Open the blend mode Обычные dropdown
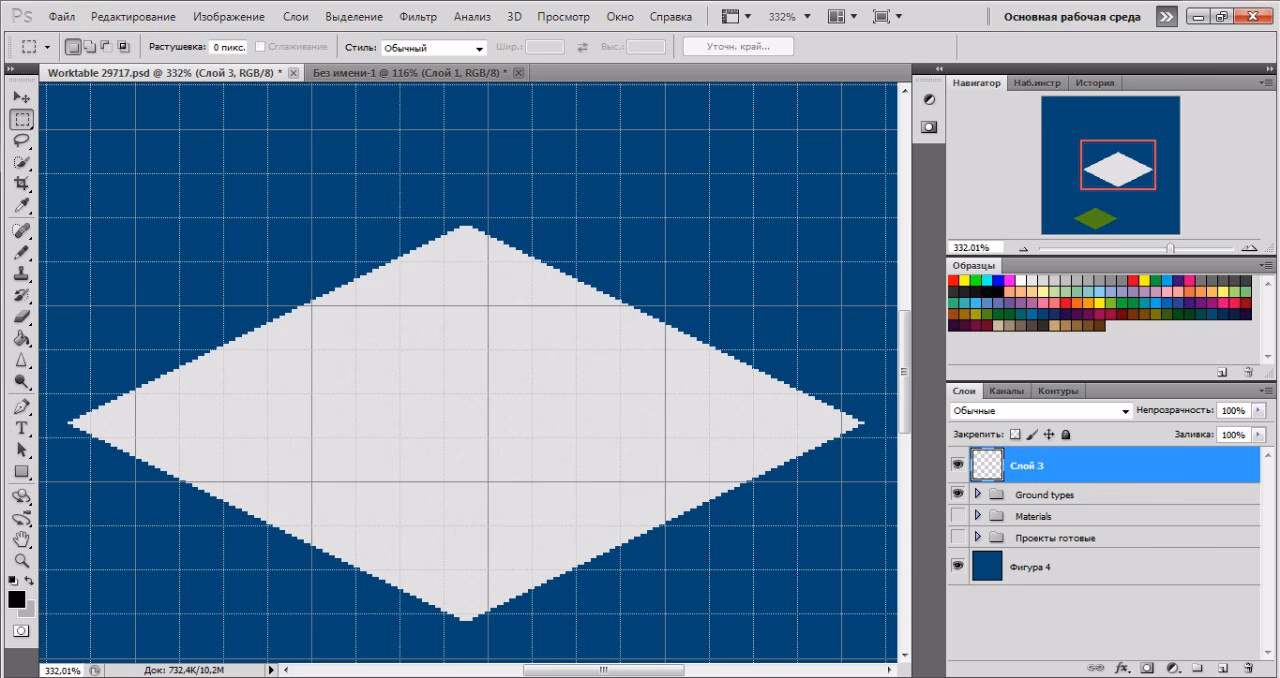The height and width of the screenshot is (678, 1280). [1040, 411]
